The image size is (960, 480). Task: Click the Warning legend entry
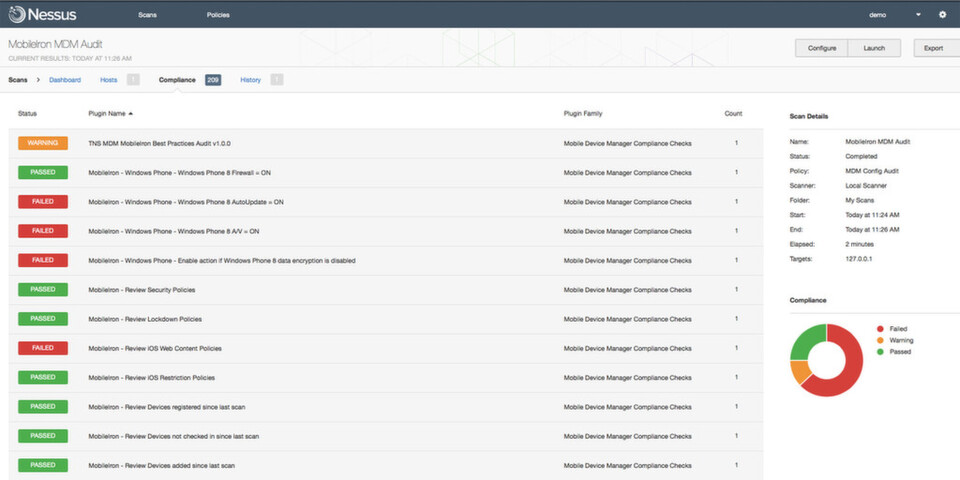click(895, 340)
